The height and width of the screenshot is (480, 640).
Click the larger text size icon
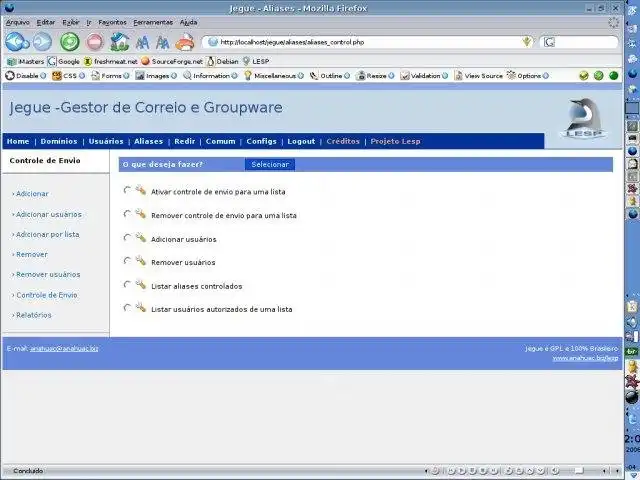(142, 42)
